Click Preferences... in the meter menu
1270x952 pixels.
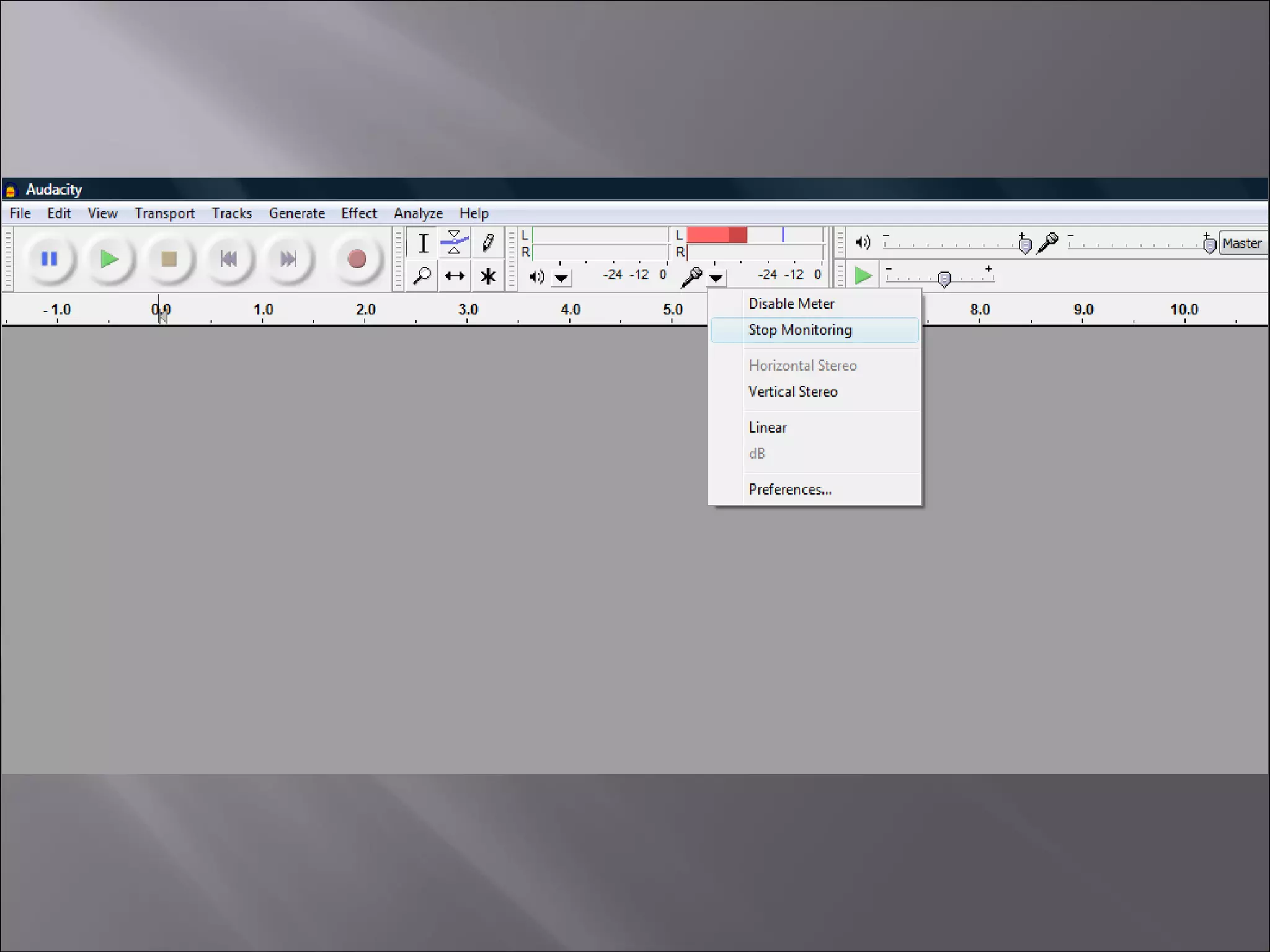(789, 490)
